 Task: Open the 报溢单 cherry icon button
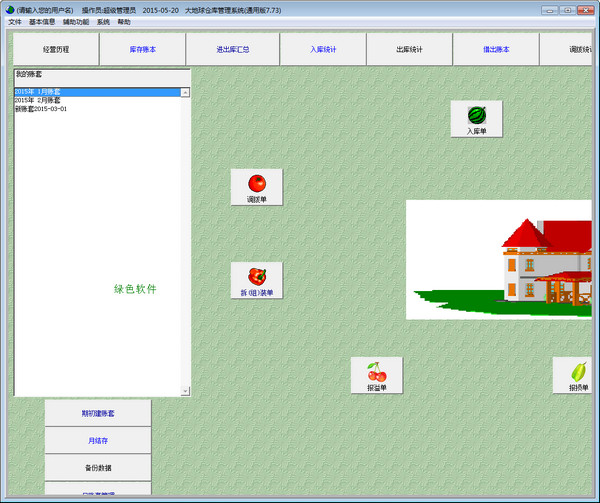pyautogui.click(x=377, y=375)
